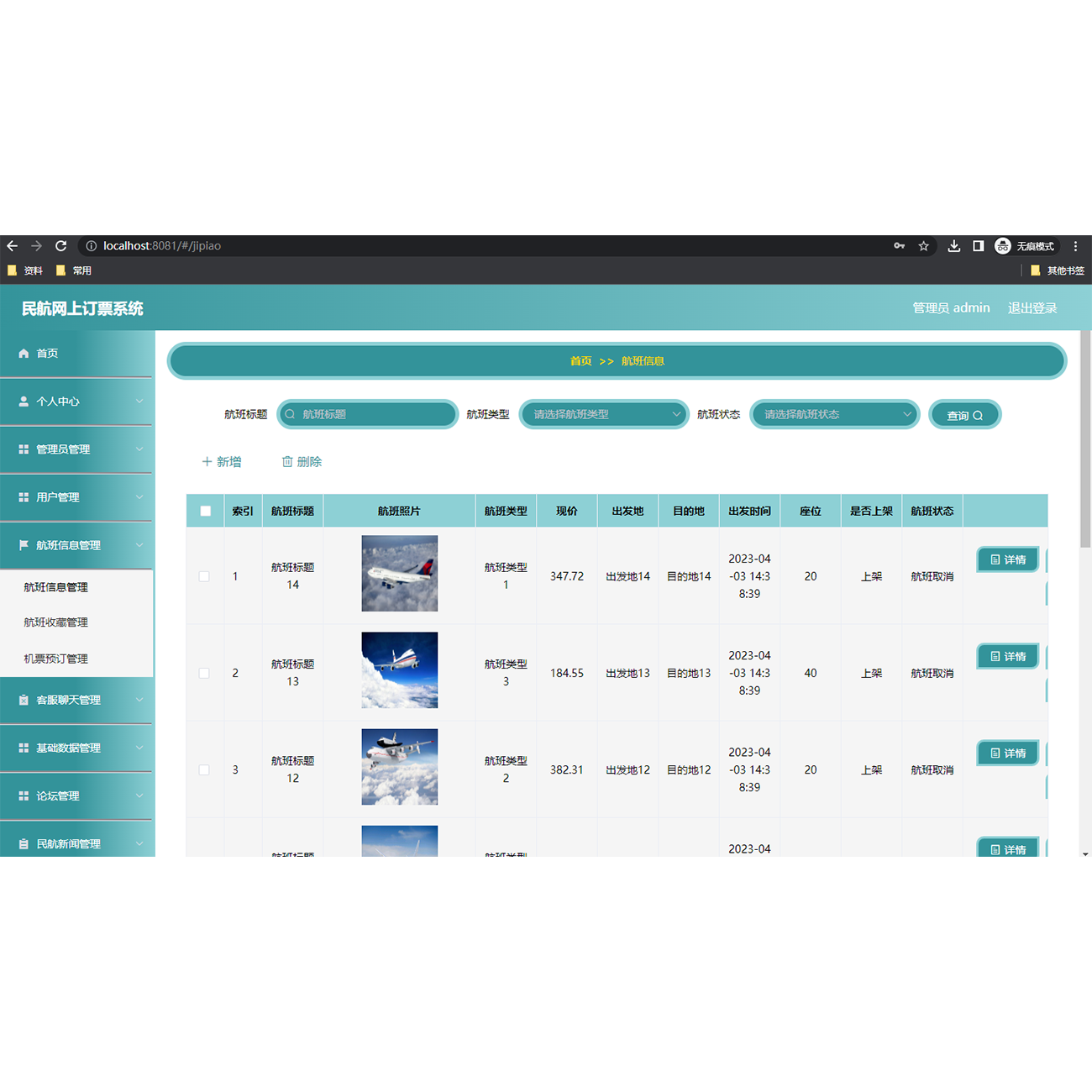Expand 基础数据管理 sidebar chevron

(139, 748)
